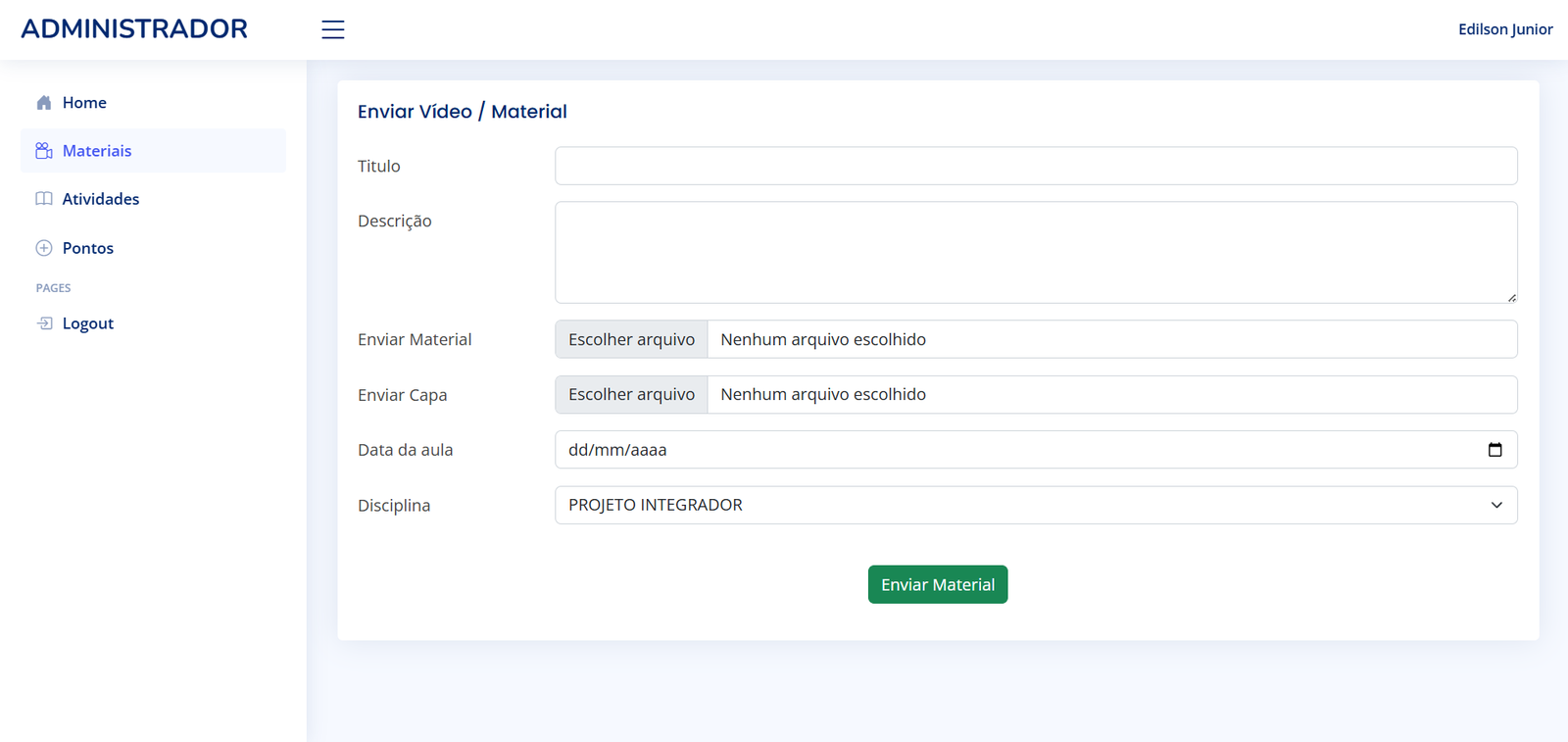Click 'Nenhum arquivo escolhido' in Enviar Capa row
Viewport: 1568px width, 742px height.
pos(823,394)
